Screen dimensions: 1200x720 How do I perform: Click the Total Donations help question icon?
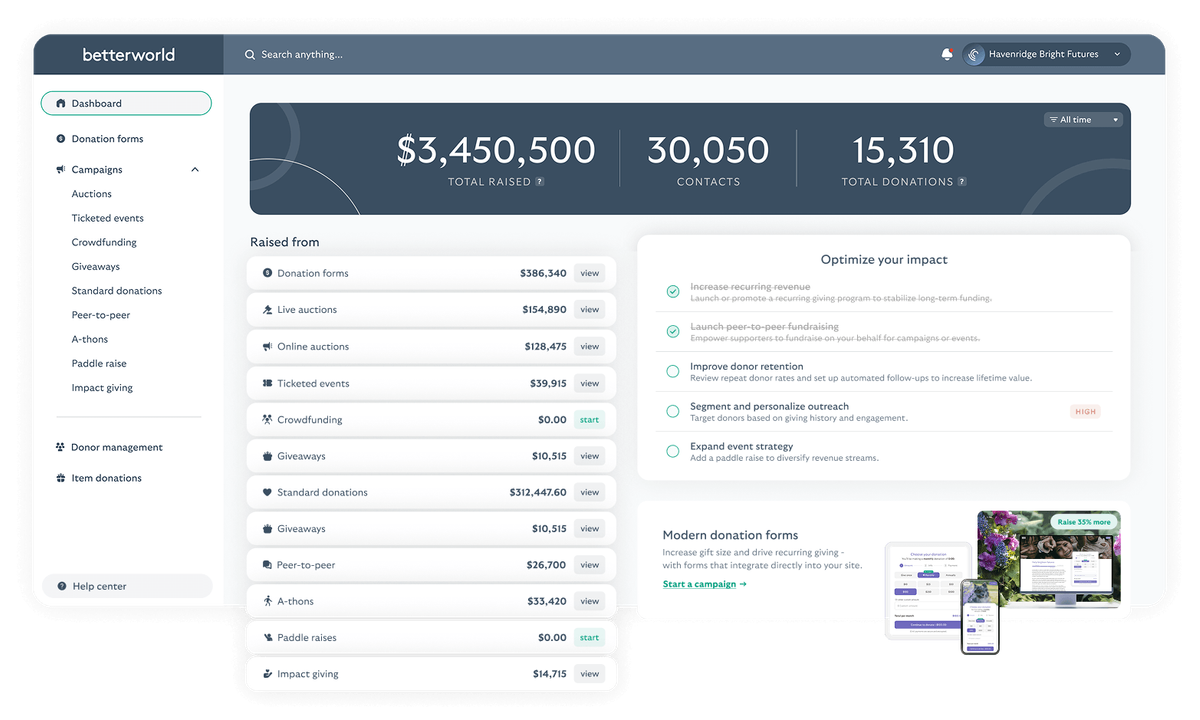962,182
